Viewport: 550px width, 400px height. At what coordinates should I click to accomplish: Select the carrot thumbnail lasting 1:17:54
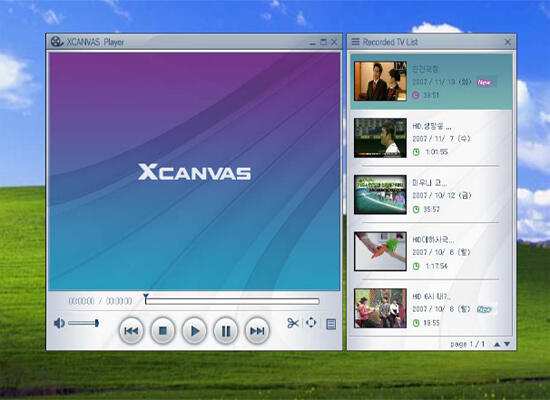(x=380, y=251)
